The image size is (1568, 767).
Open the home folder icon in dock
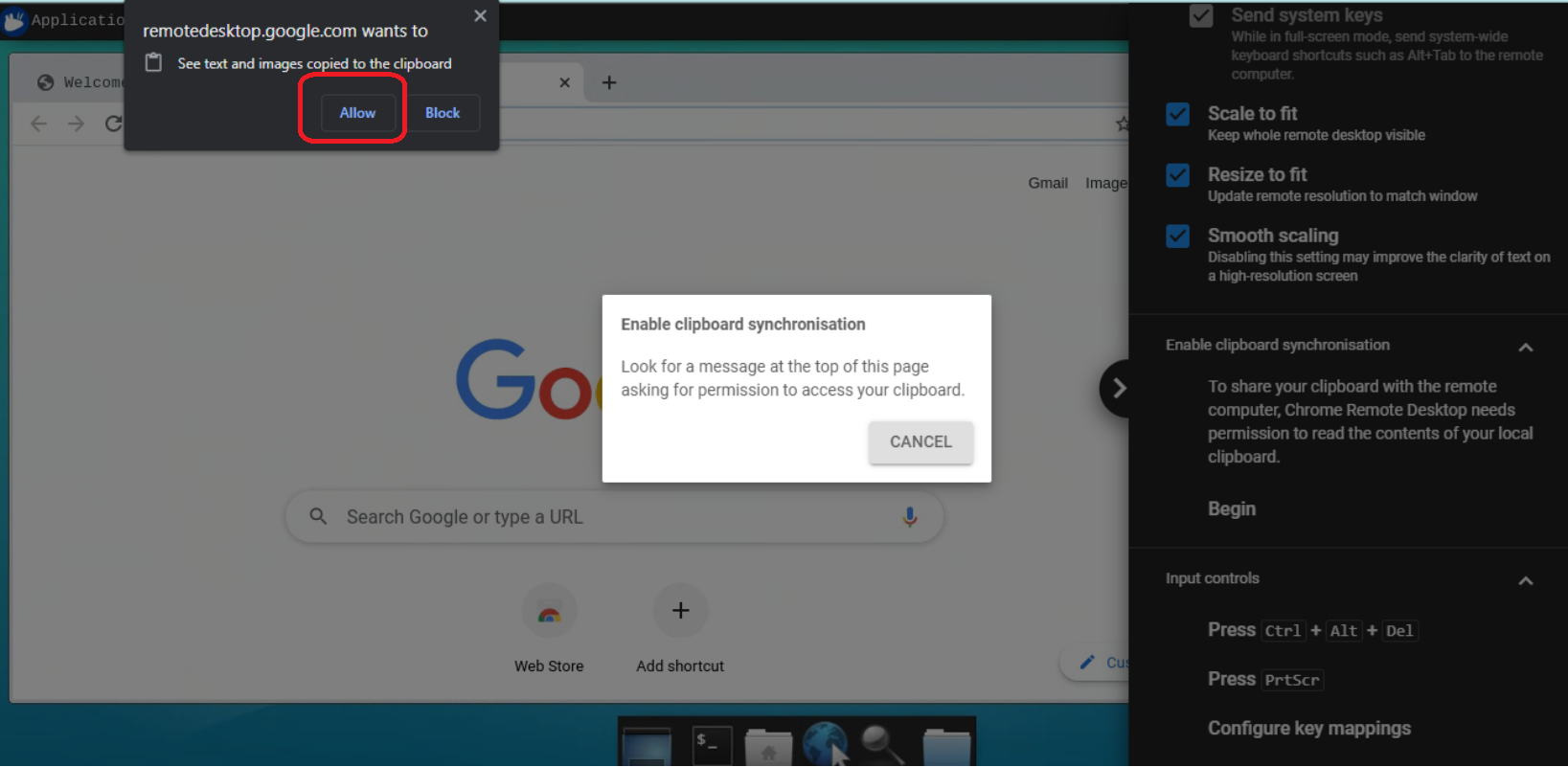768,747
